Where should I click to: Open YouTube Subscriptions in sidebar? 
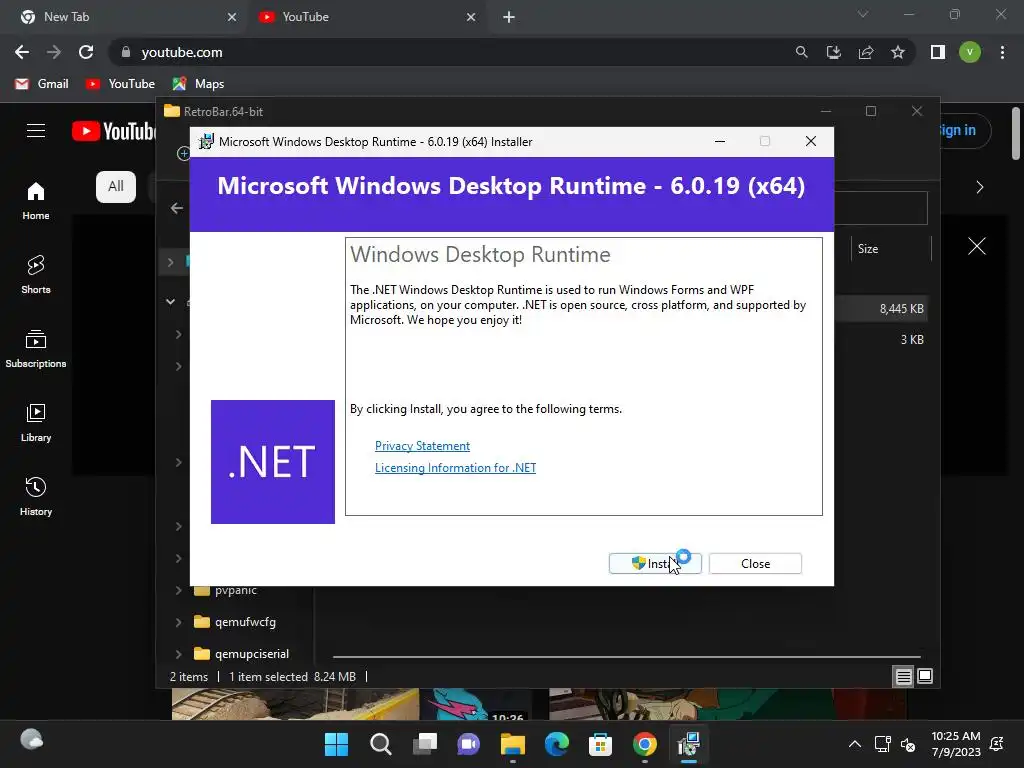click(36, 349)
